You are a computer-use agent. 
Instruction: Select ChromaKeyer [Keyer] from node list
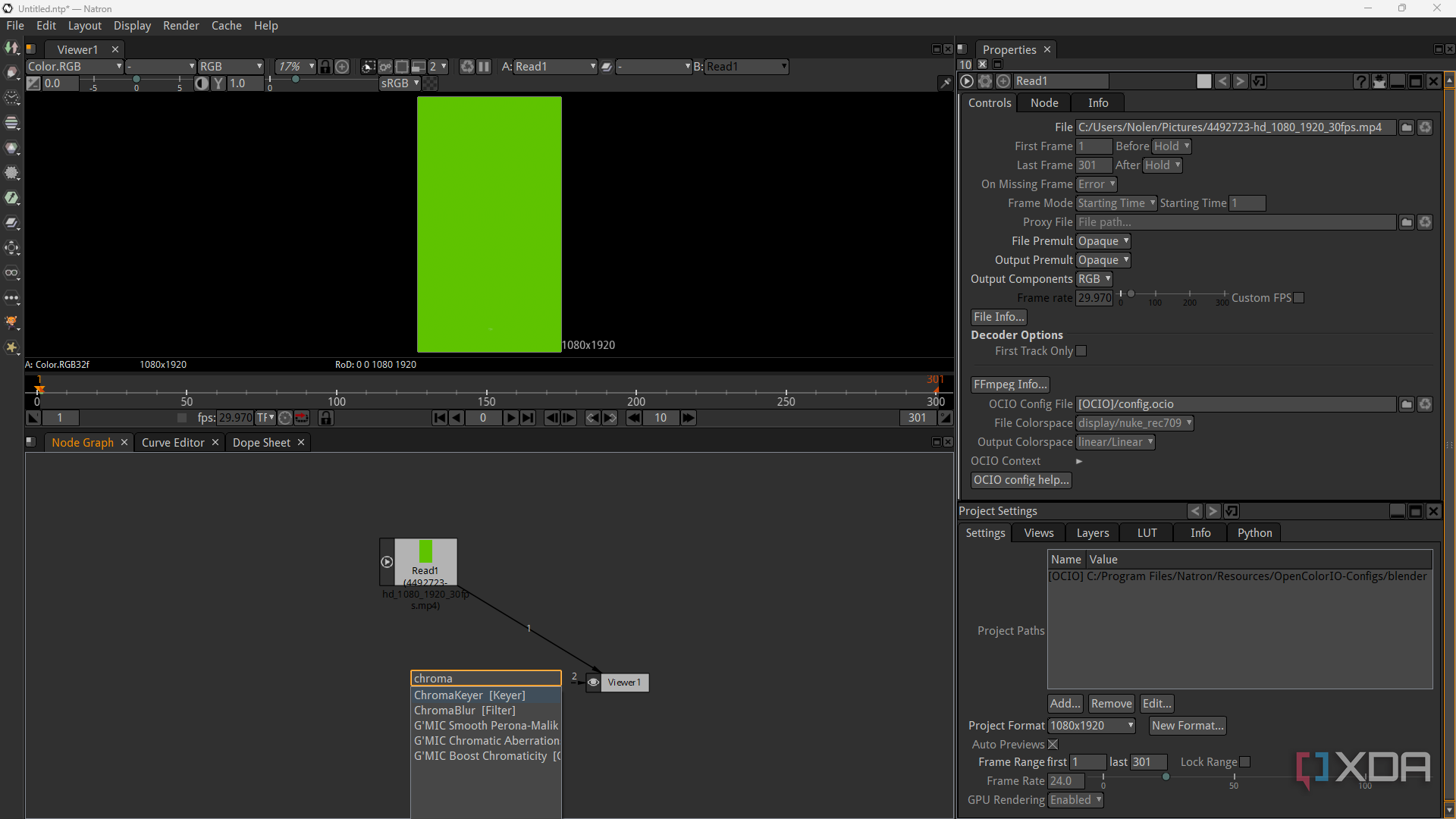(470, 695)
